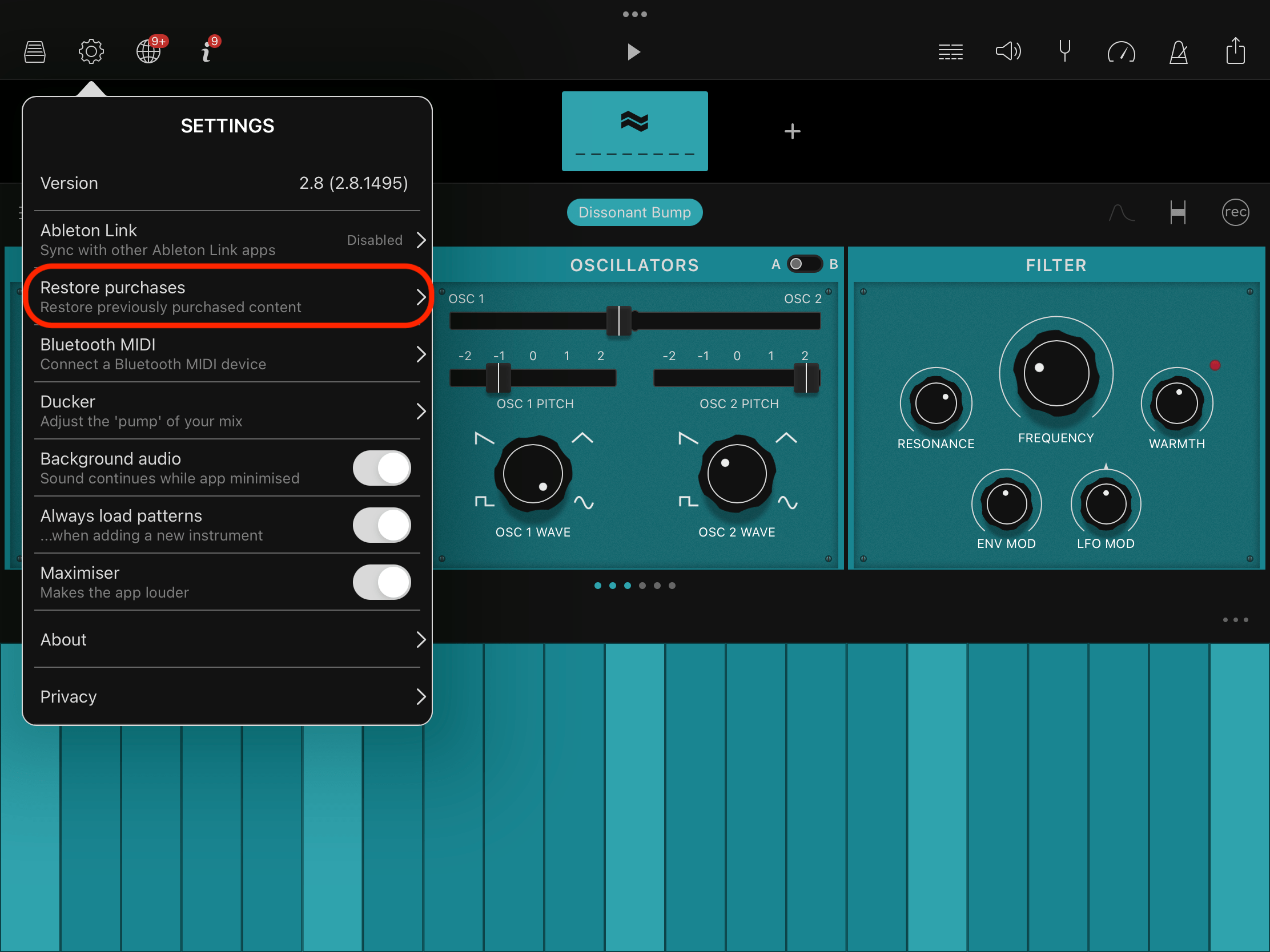Viewport: 1270px width, 952px height.
Task: Expand the About chevron
Action: pyautogui.click(x=421, y=639)
